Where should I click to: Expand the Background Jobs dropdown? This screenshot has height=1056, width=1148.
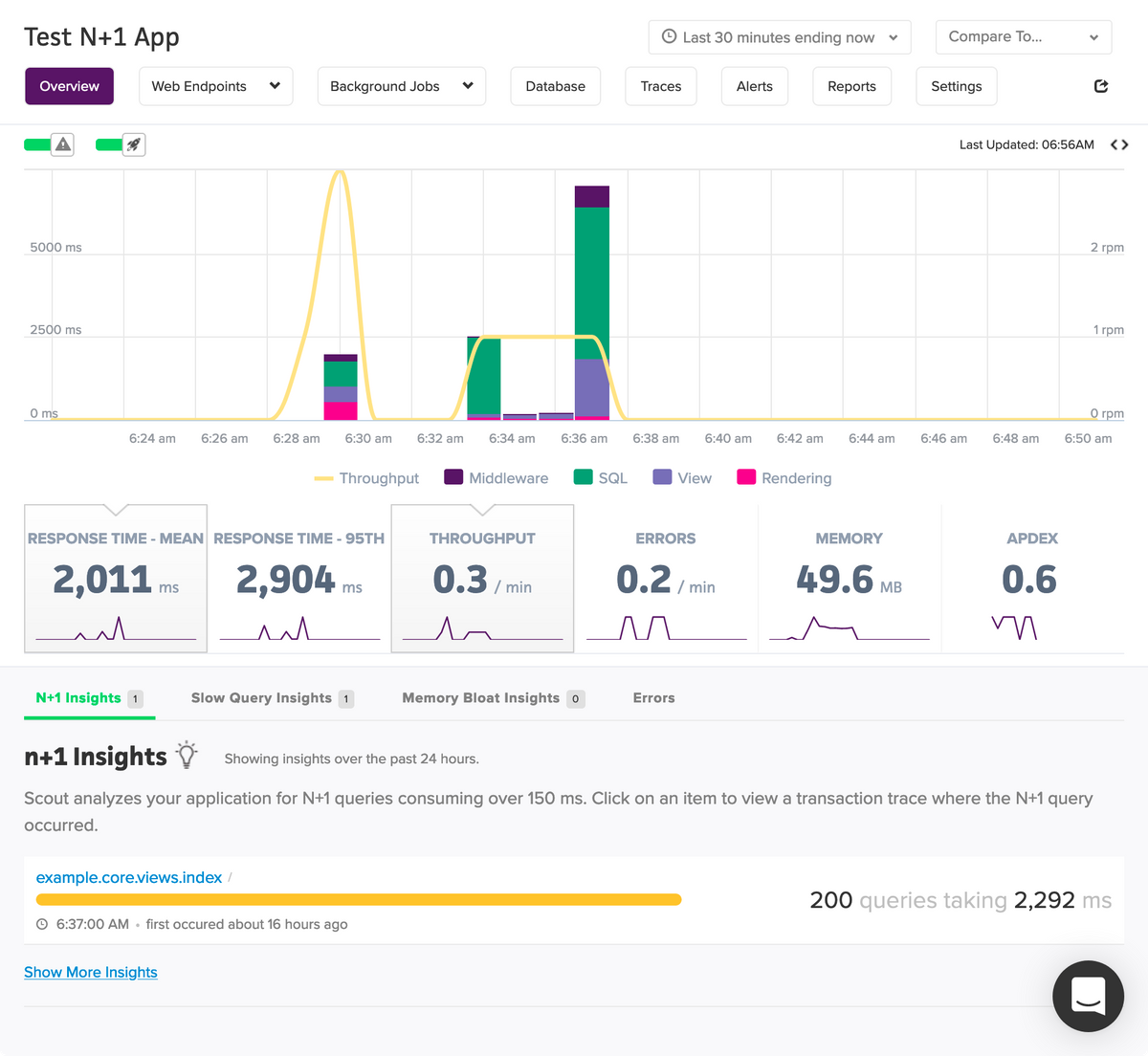[x=401, y=86]
